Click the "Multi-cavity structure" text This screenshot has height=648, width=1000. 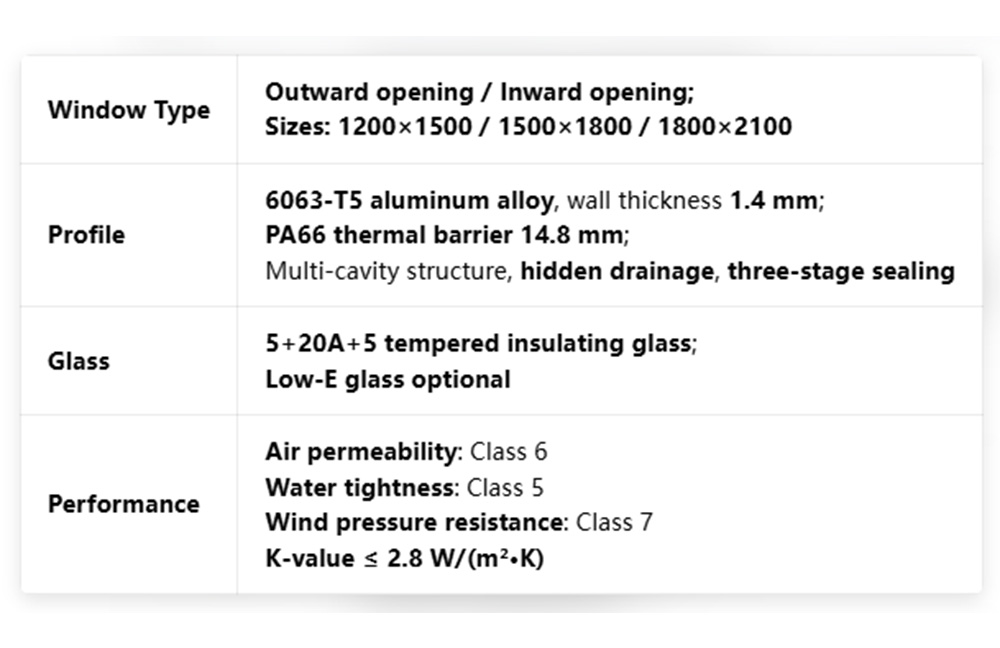(386, 271)
